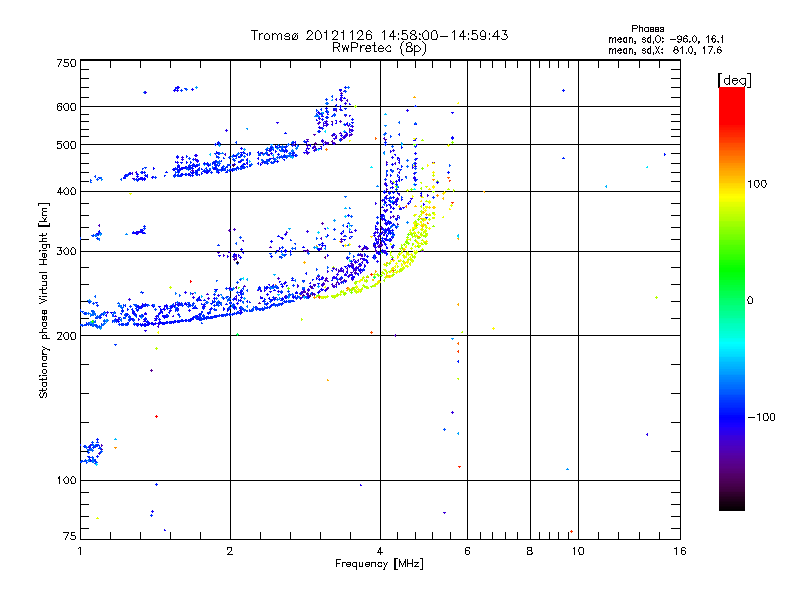Click the 'Stationary phase Virtual Height [km]' axis title

tap(44, 301)
